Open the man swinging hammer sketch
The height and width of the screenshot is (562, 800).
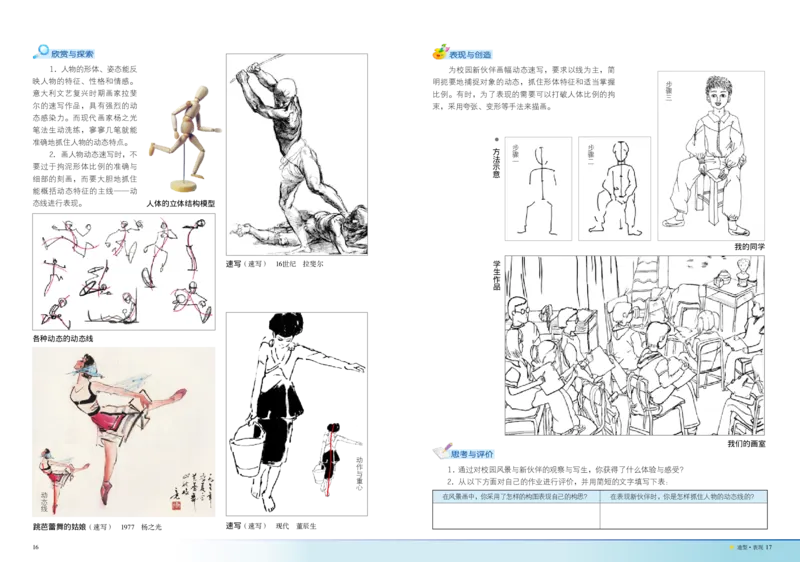coord(296,152)
